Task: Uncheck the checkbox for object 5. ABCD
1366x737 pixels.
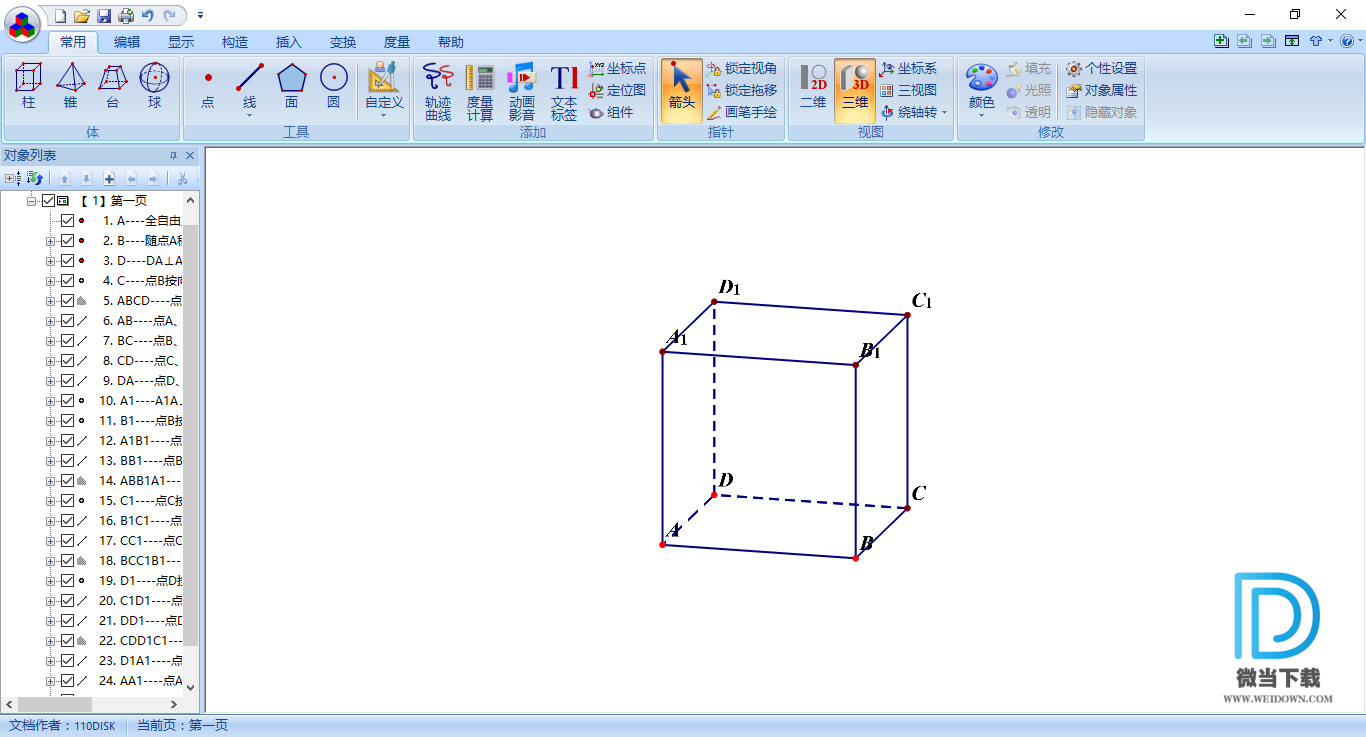Action: coord(67,301)
